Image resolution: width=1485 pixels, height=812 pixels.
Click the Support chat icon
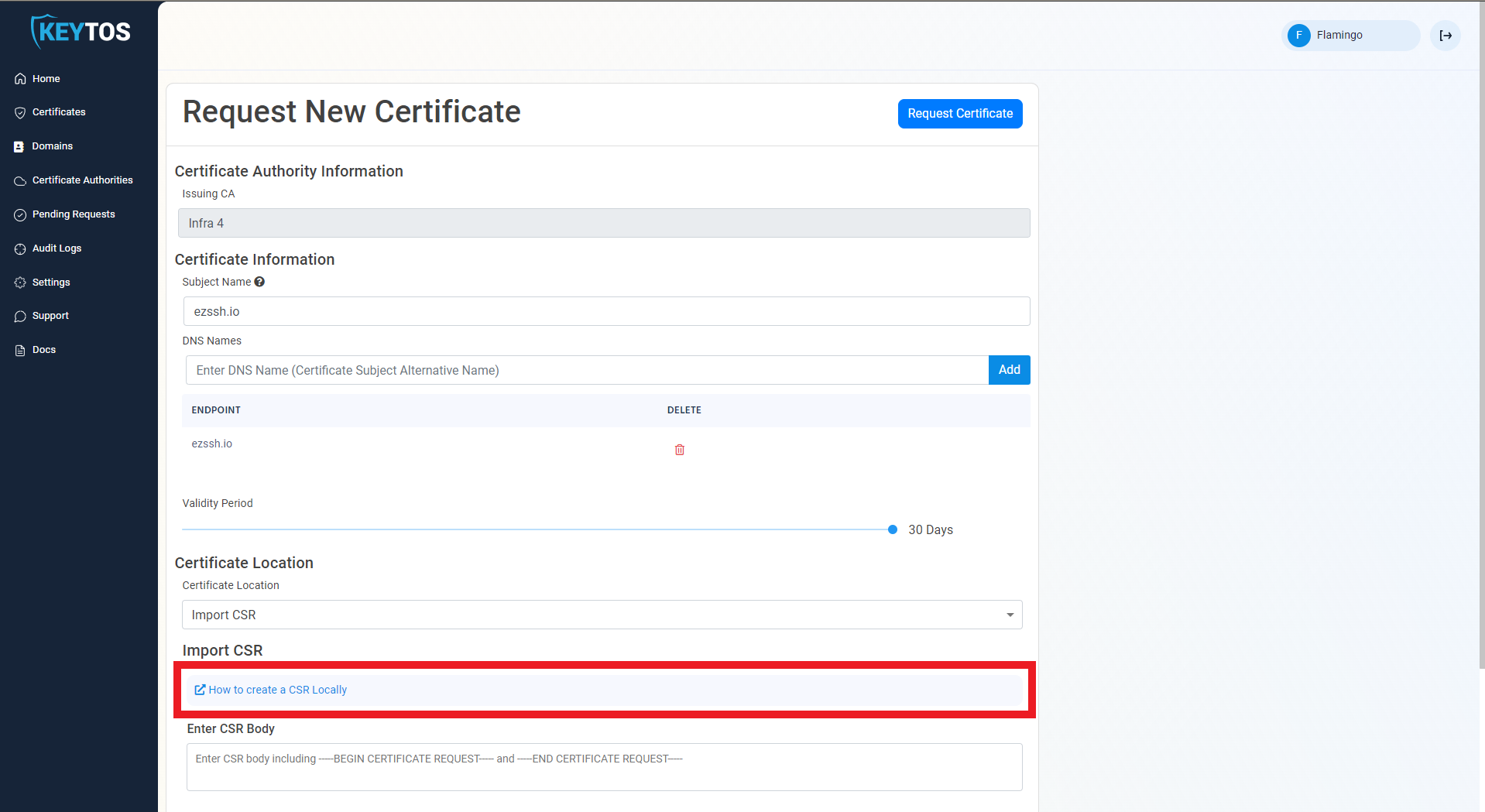(20, 316)
